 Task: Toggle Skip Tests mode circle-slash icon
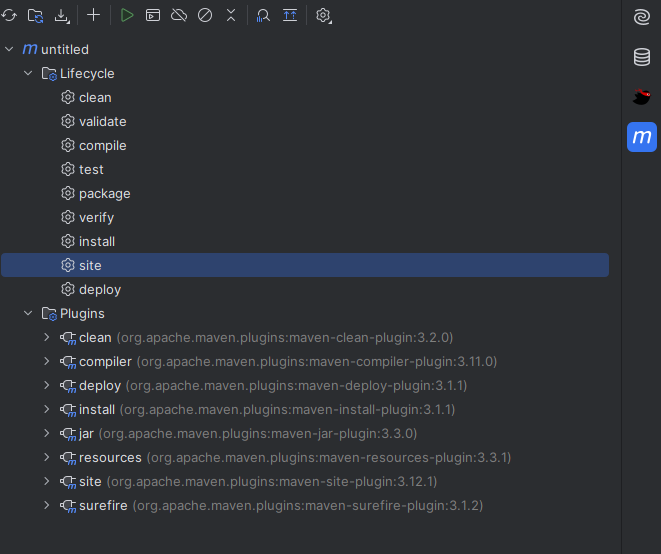pos(205,15)
